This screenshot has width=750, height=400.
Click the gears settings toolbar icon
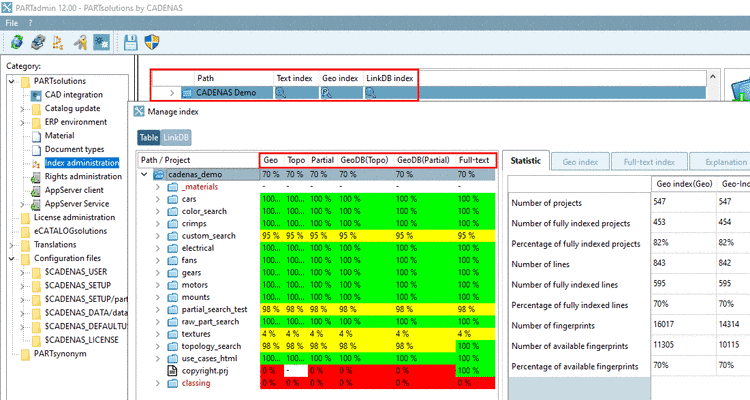pyautogui.click(x=101, y=43)
